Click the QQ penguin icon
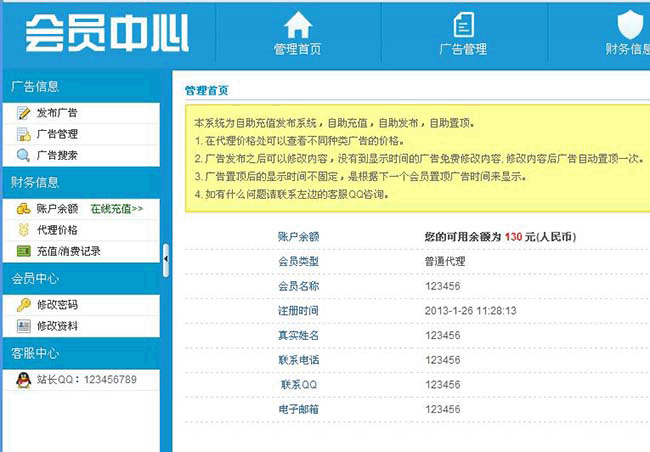This screenshot has height=452, width=650. (x=23, y=379)
